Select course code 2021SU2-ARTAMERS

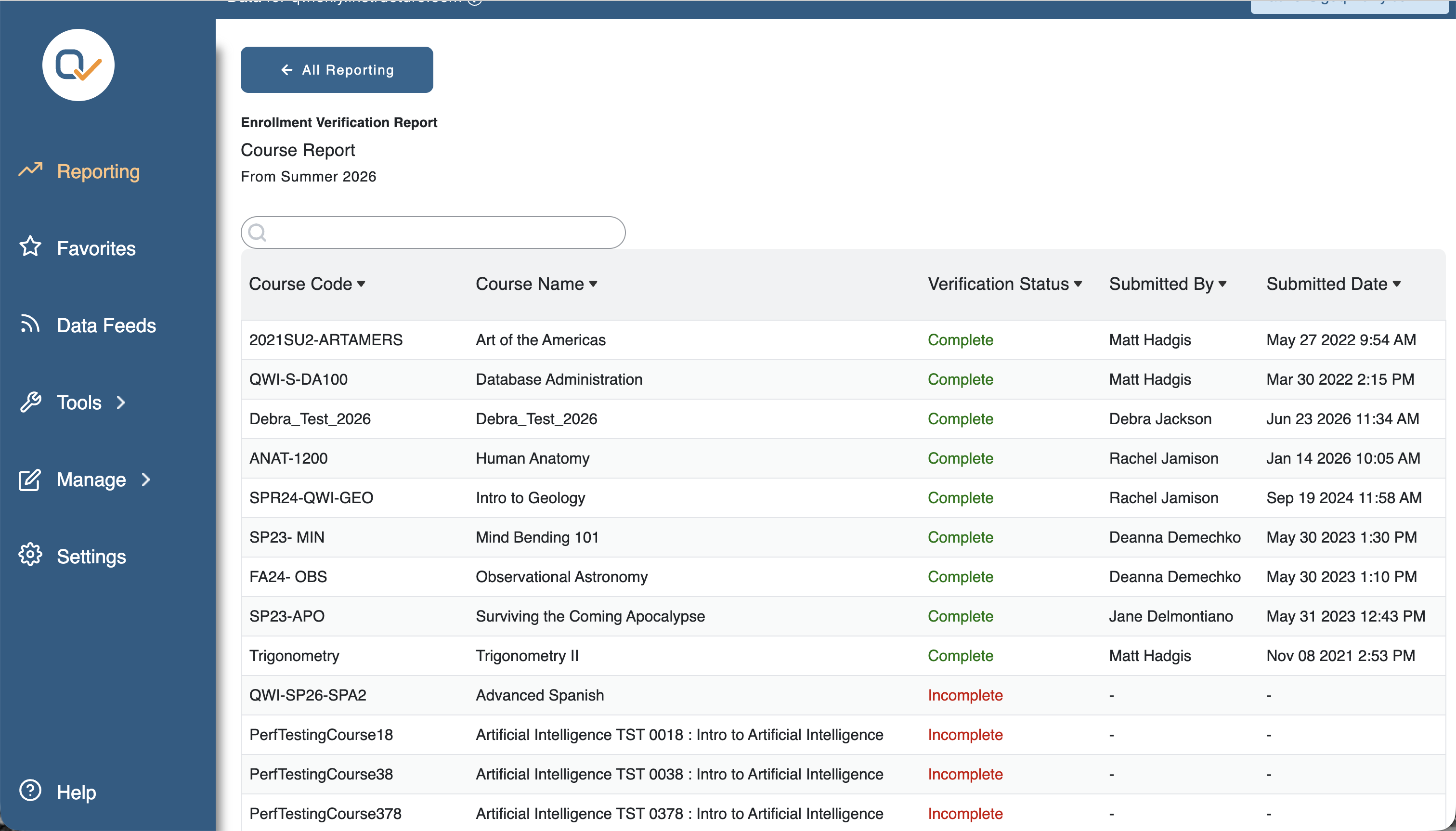coord(326,339)
